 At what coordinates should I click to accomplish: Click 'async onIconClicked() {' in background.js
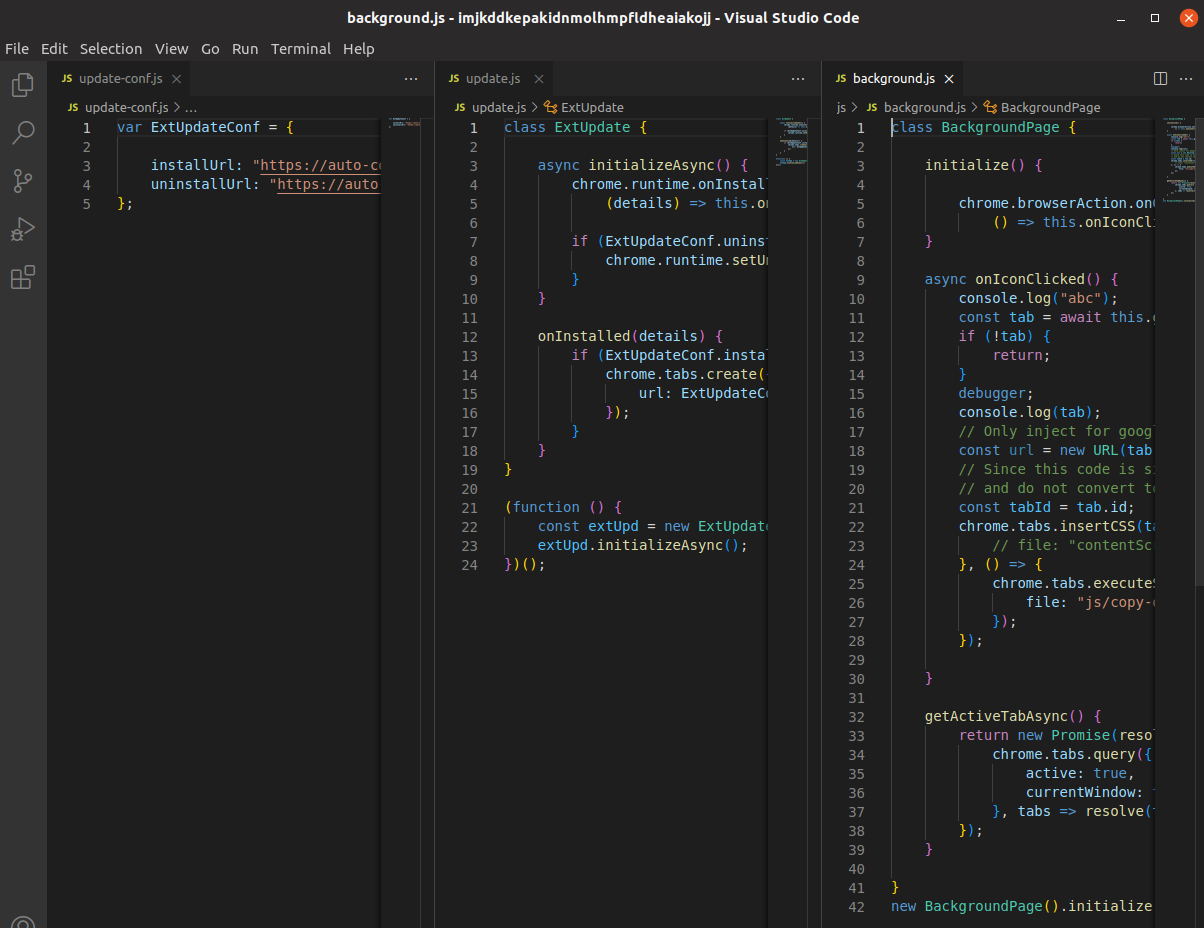click(x=1021, y=280)
